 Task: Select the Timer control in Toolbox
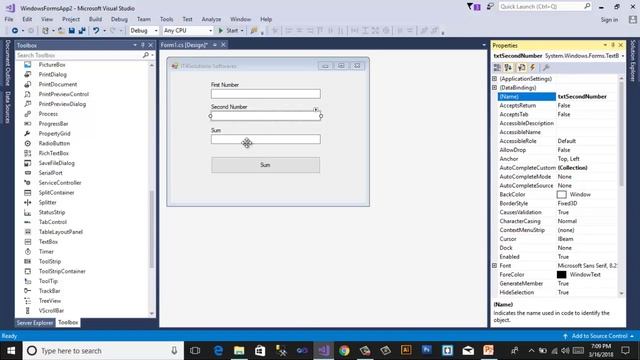point(46,251)
